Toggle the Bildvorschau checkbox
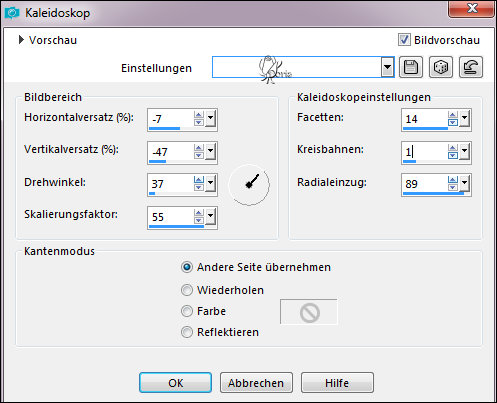This screenshot has height=403, width=497. (x=404, y=40)
